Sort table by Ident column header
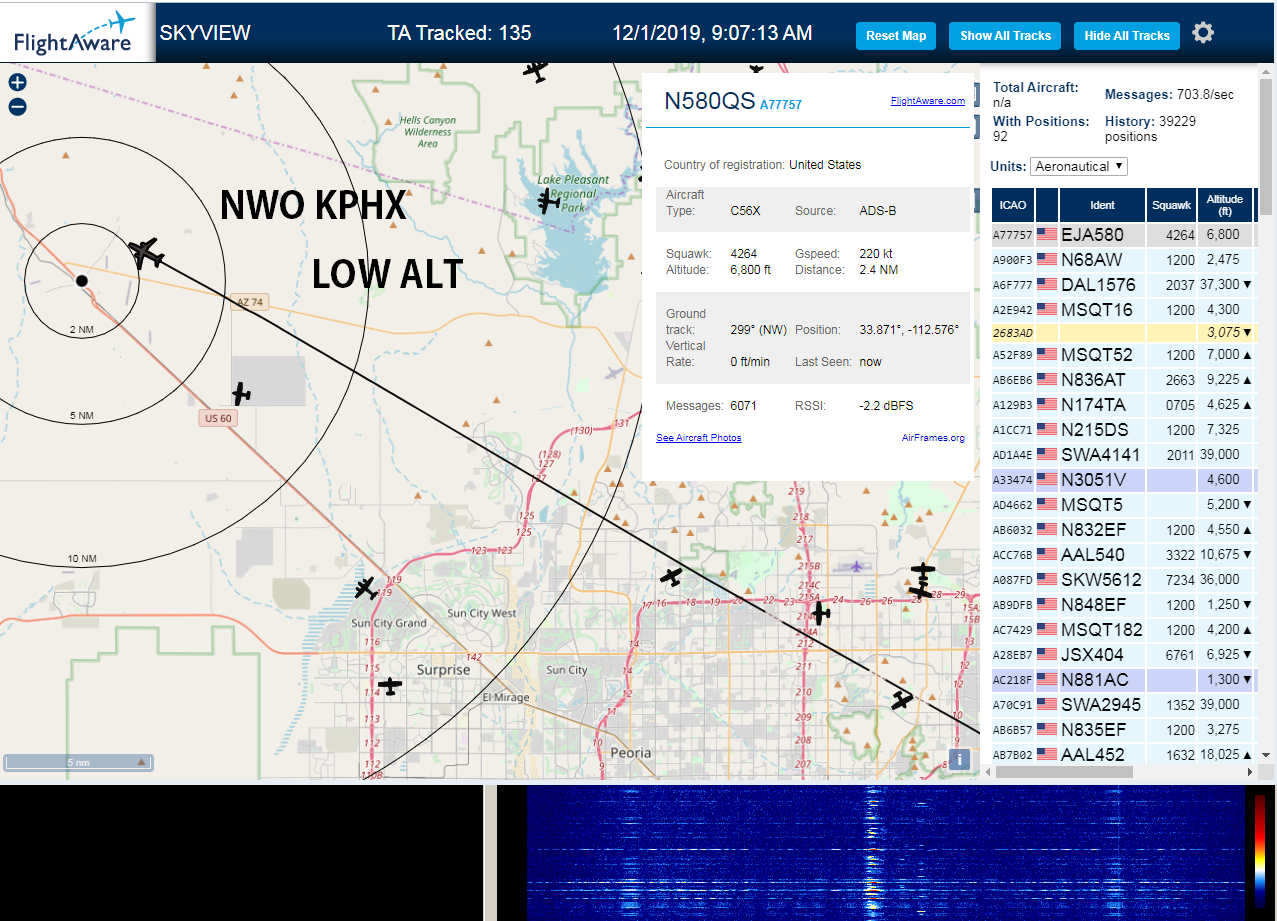 [x=1103, y=205]
